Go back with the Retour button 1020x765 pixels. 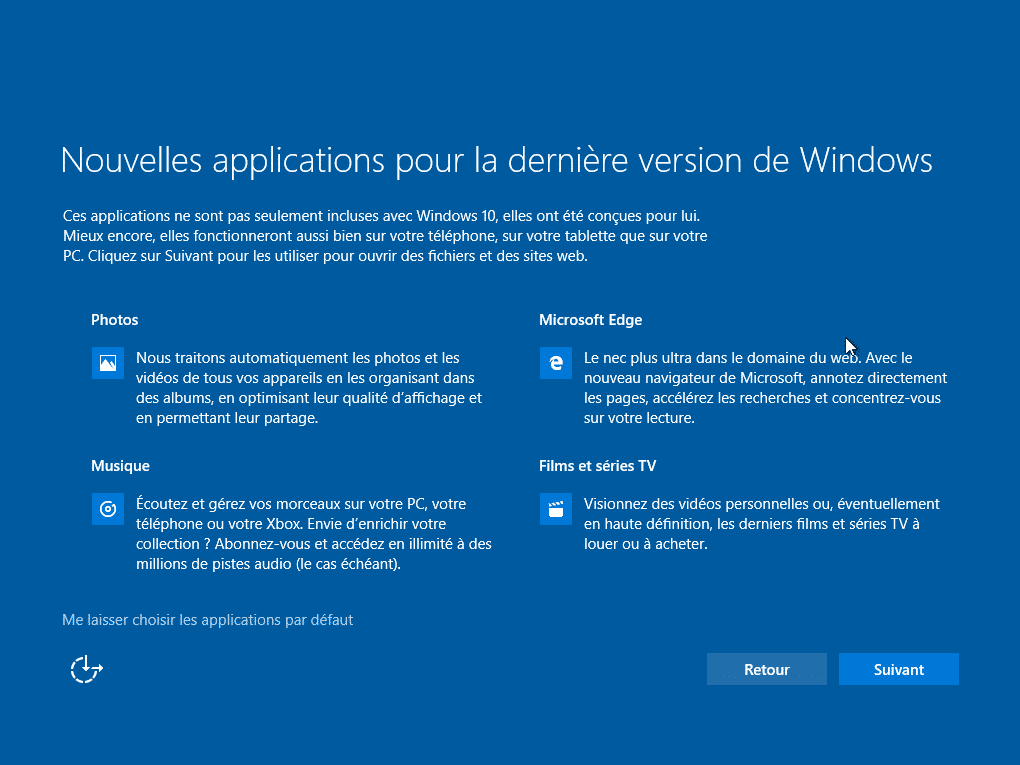pyautogui.click(x=766, y=670)
